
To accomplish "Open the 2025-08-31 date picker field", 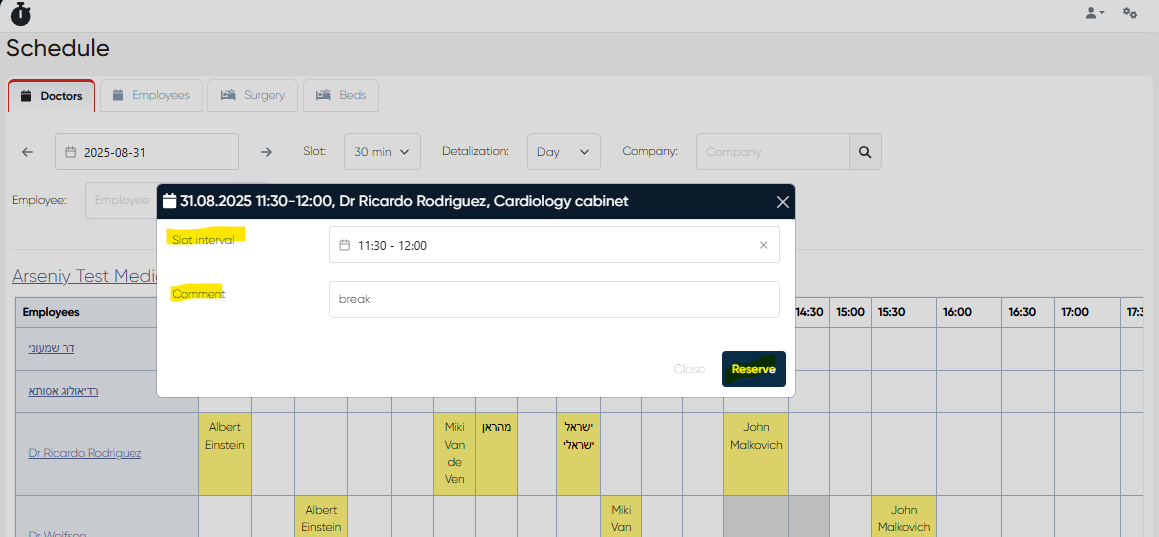I will point(147,152).
